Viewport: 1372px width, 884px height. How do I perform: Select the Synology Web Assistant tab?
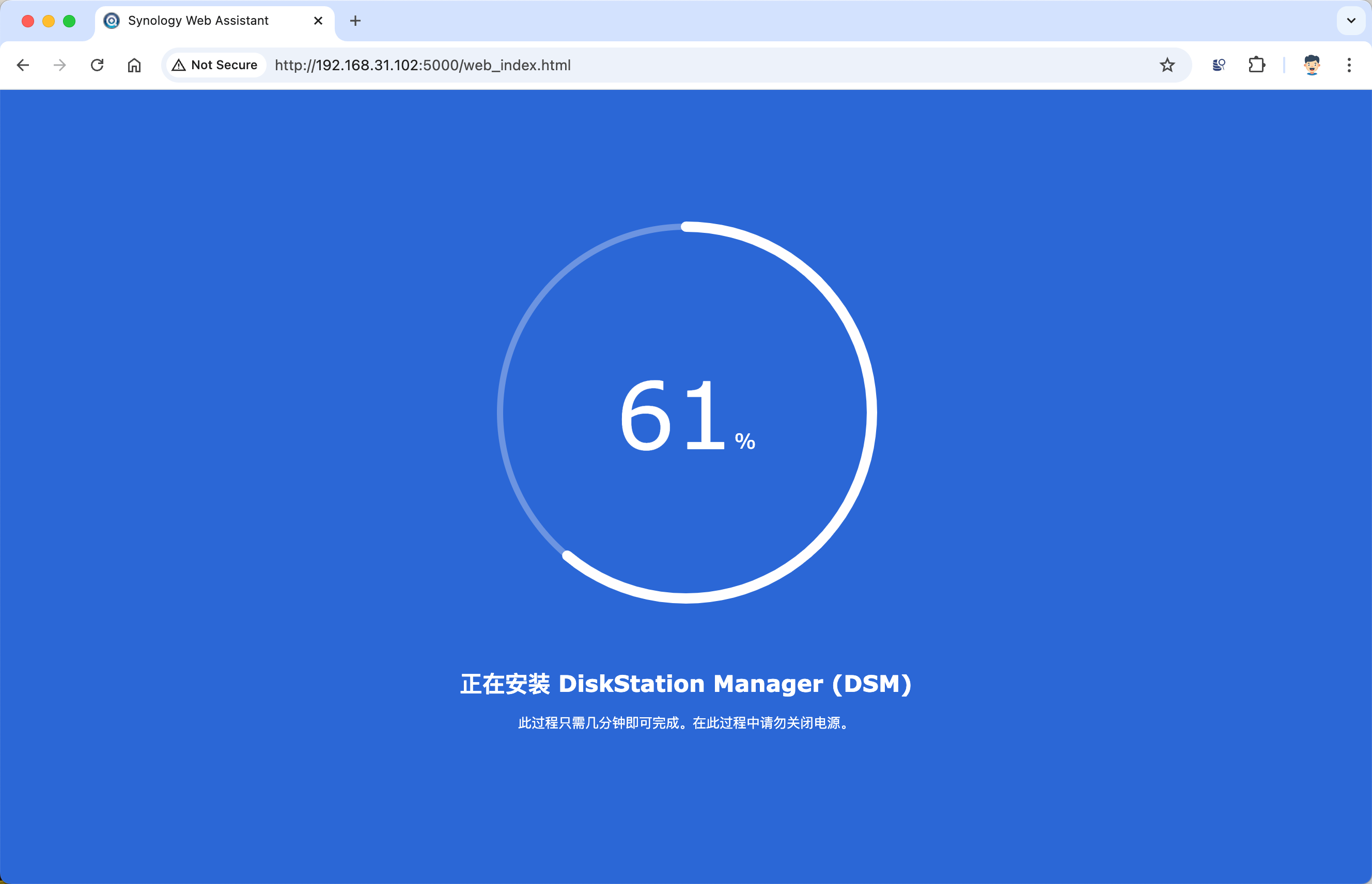[214, 22]
